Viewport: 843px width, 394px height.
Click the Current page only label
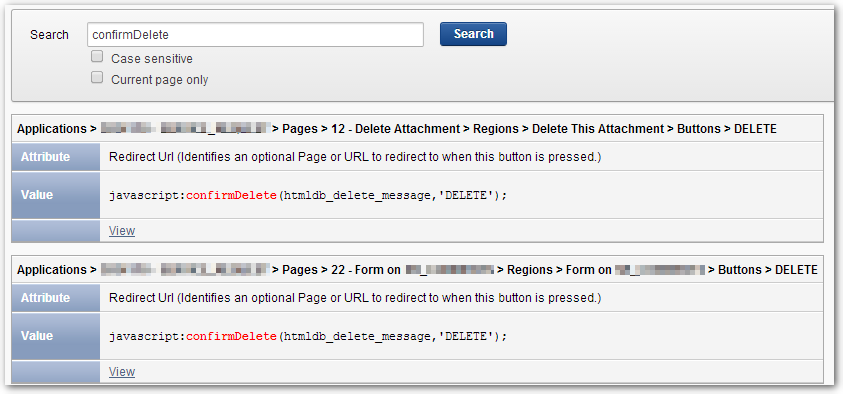coord(160,80)
